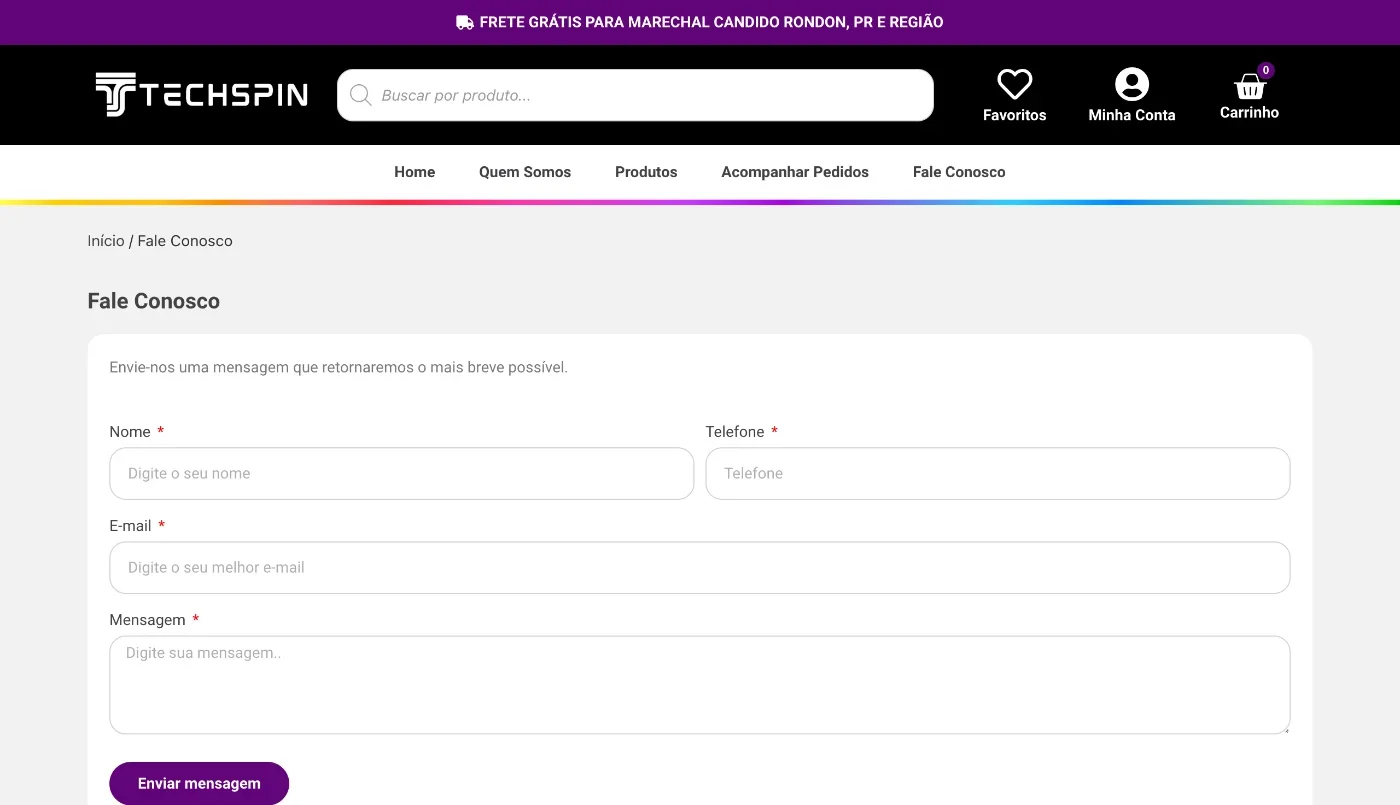Click the Enviar mensagem button
The height and width of the screenshot is (805, 1400).
click(199, 783)
